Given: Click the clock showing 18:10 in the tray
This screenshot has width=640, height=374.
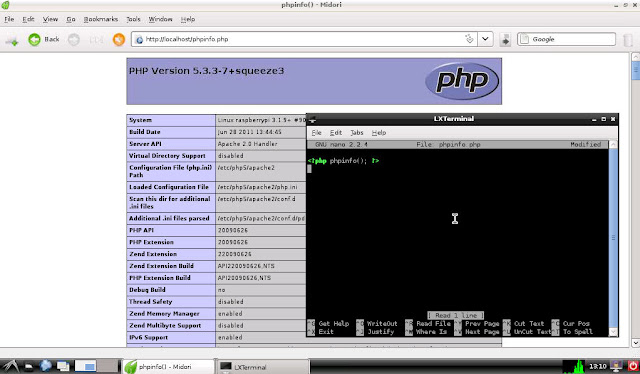Looking at the screenshot, I should pyautogui.click(x=598, y=366).
